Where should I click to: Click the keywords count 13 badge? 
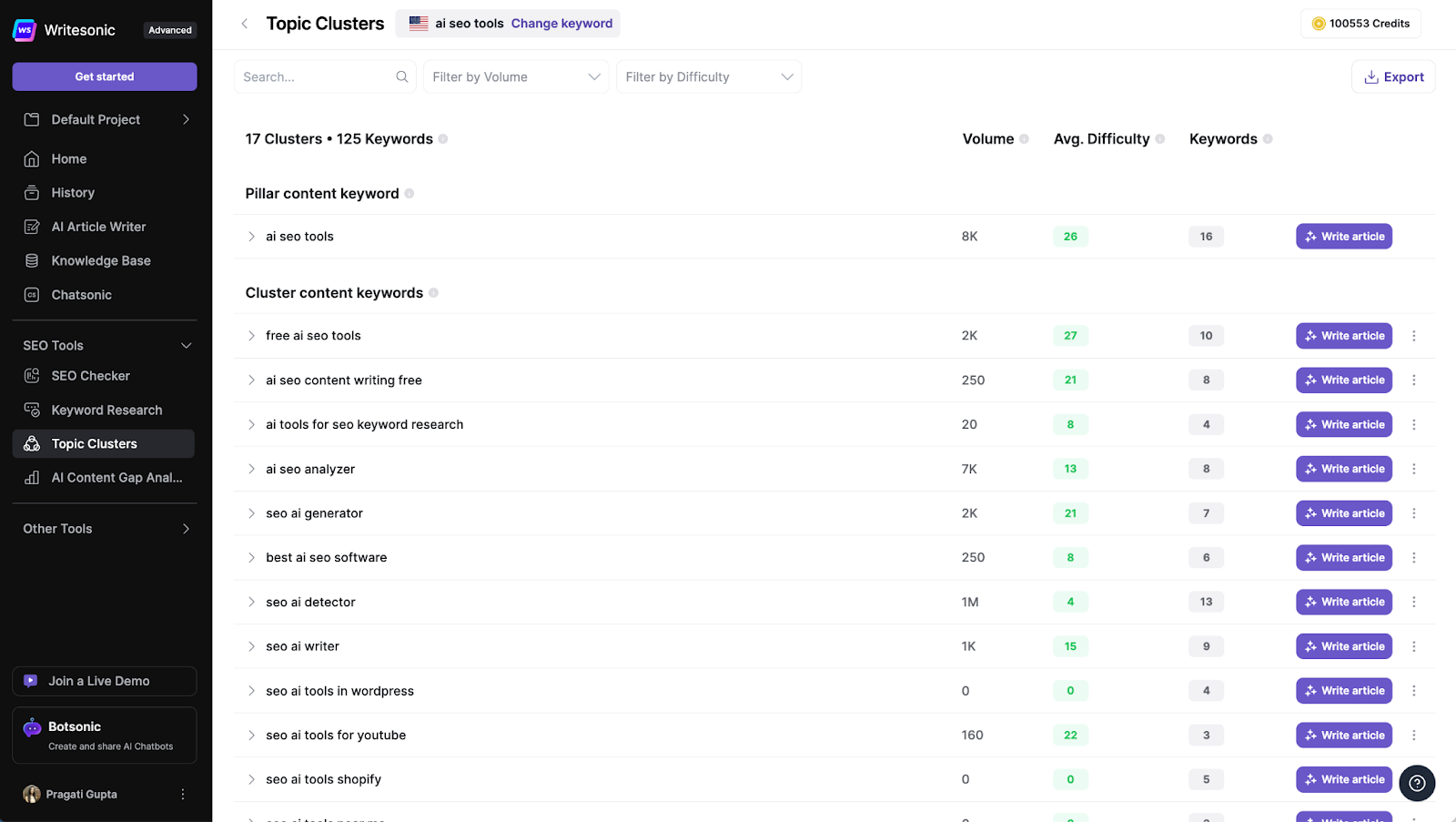coord(1206,602)
